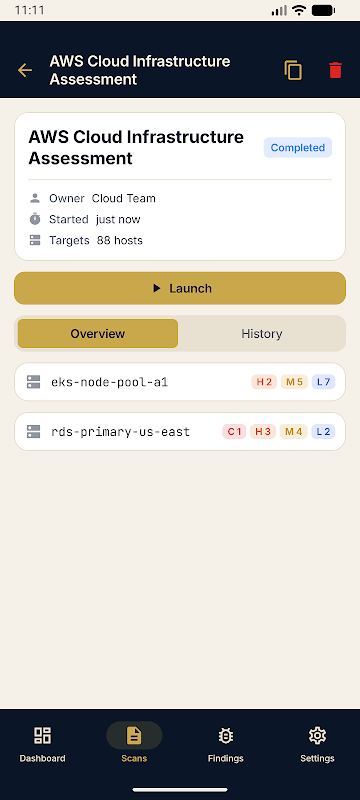Delete the scan via trash icon
The image size is (360, 800).
point(335,70)
